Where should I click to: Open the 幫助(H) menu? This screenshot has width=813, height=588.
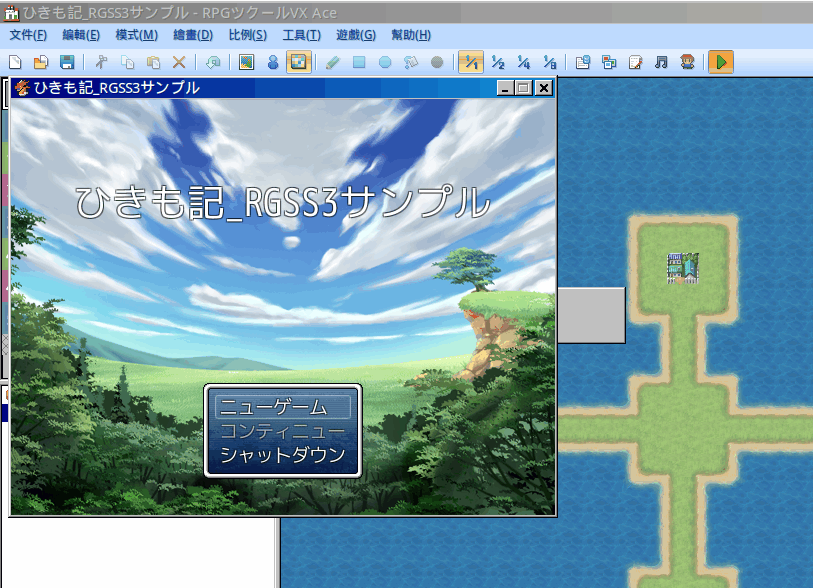411,35
